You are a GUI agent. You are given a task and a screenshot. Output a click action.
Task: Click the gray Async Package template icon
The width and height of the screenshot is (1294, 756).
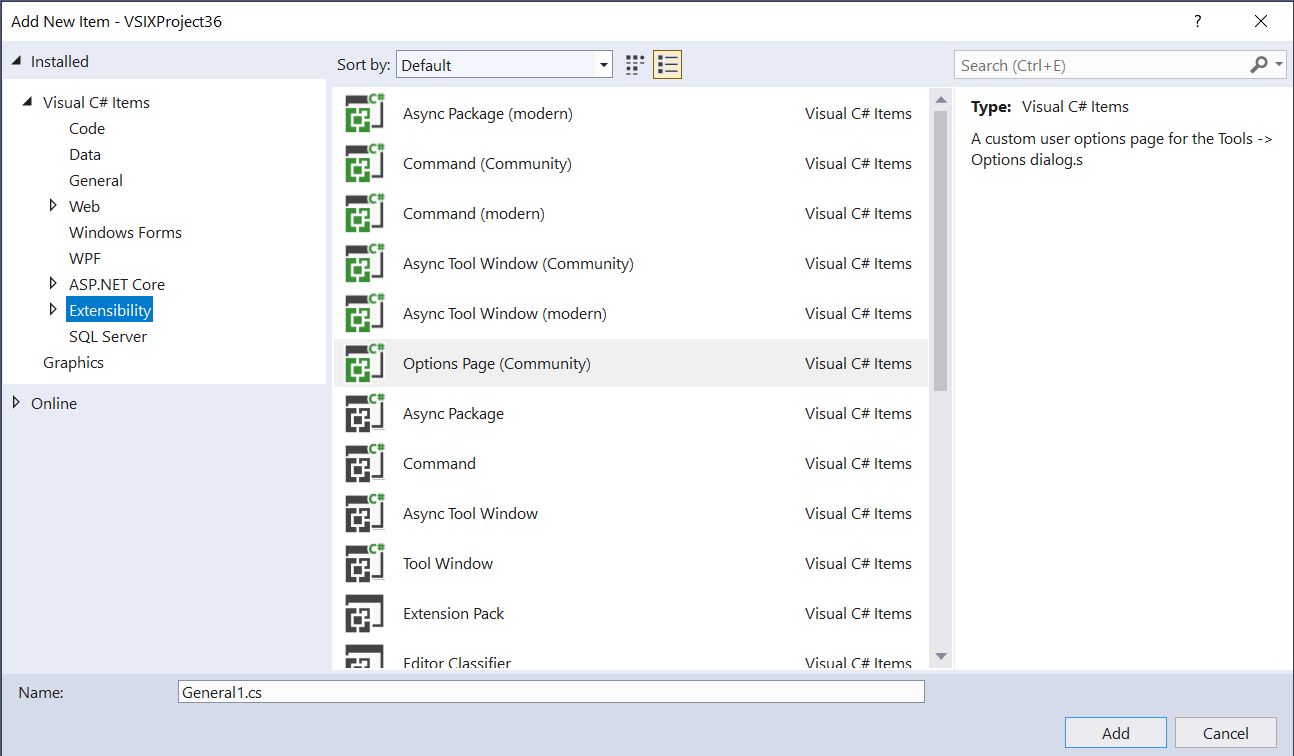(365, 413)
